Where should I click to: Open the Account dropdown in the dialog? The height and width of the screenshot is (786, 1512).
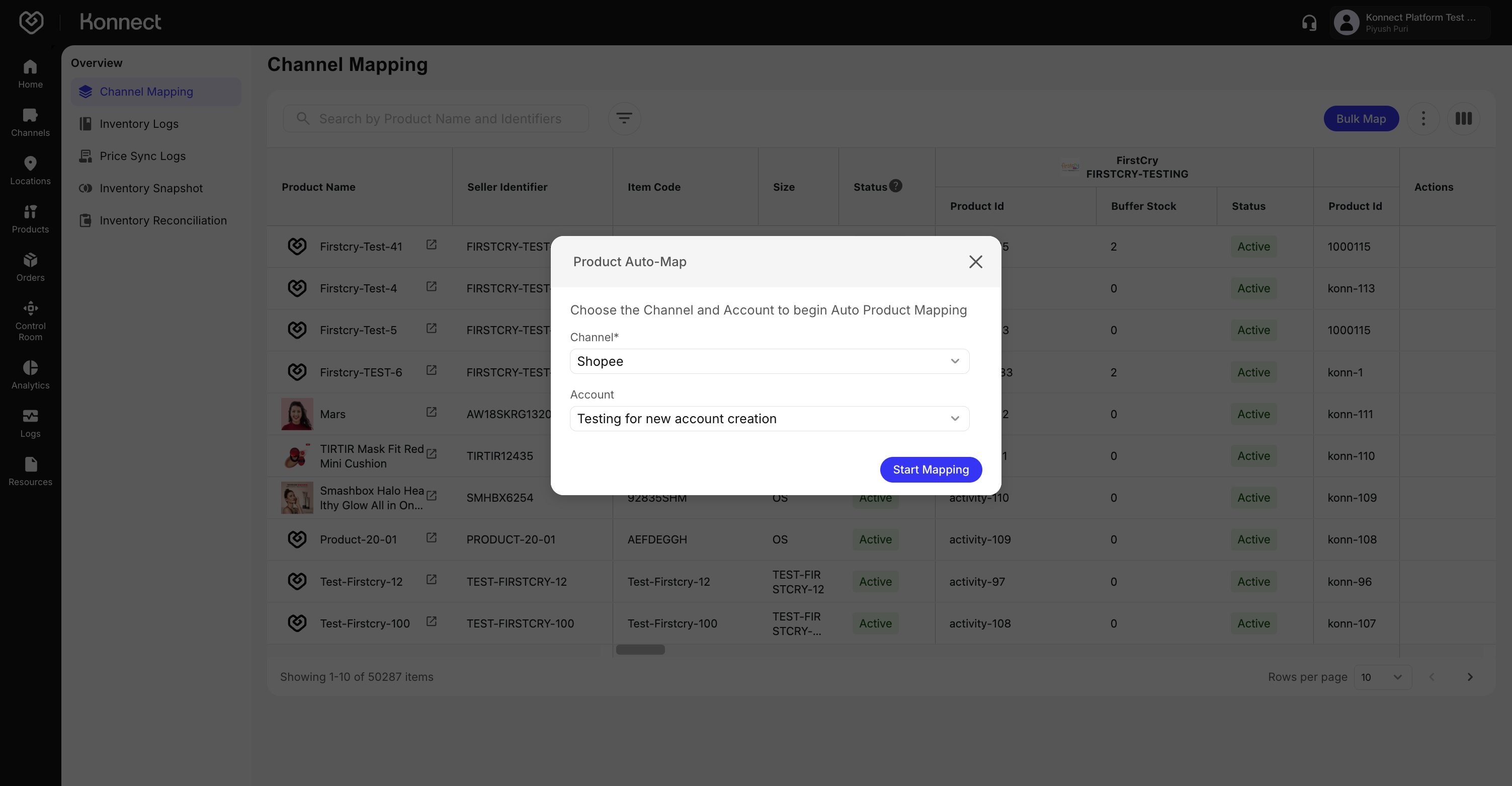click(770, 419)
